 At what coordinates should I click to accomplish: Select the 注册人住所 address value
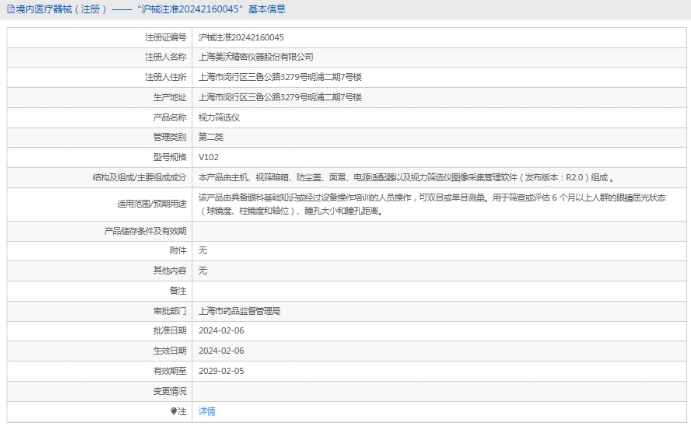pos(280,77)
